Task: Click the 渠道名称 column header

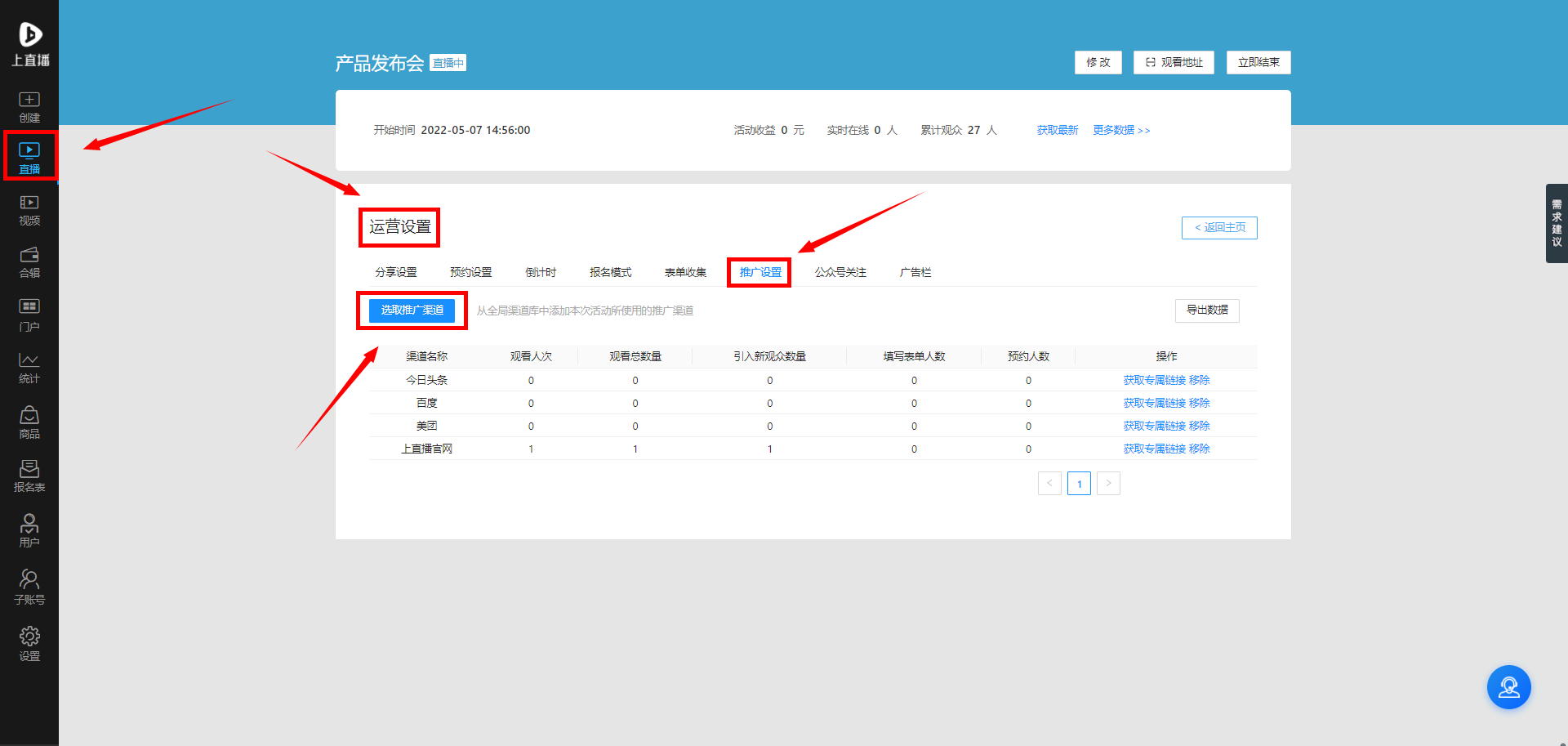Action: (427, 356)
